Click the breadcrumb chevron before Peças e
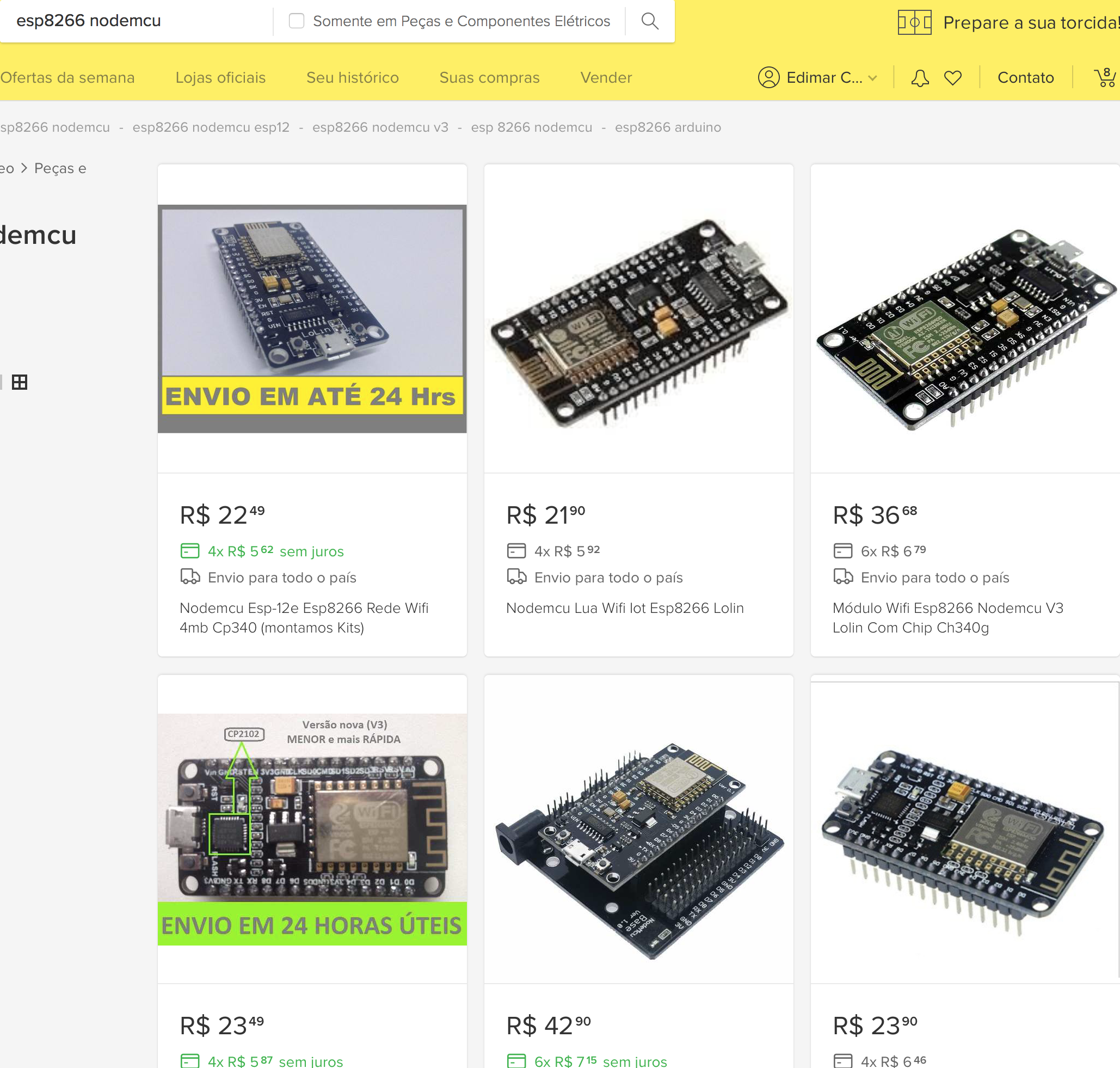 pos(24,169)
